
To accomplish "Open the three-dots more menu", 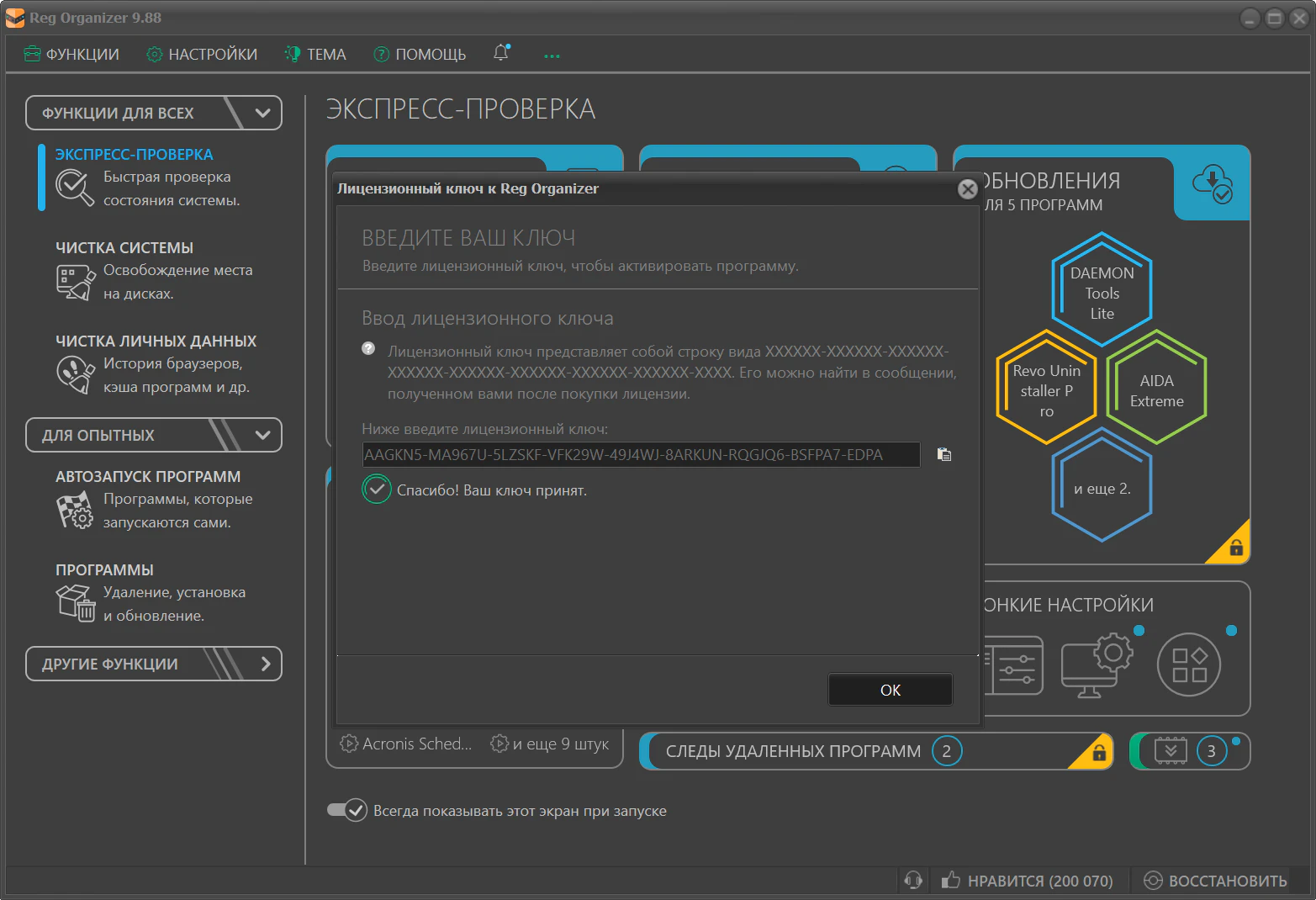I will point(552,56).
